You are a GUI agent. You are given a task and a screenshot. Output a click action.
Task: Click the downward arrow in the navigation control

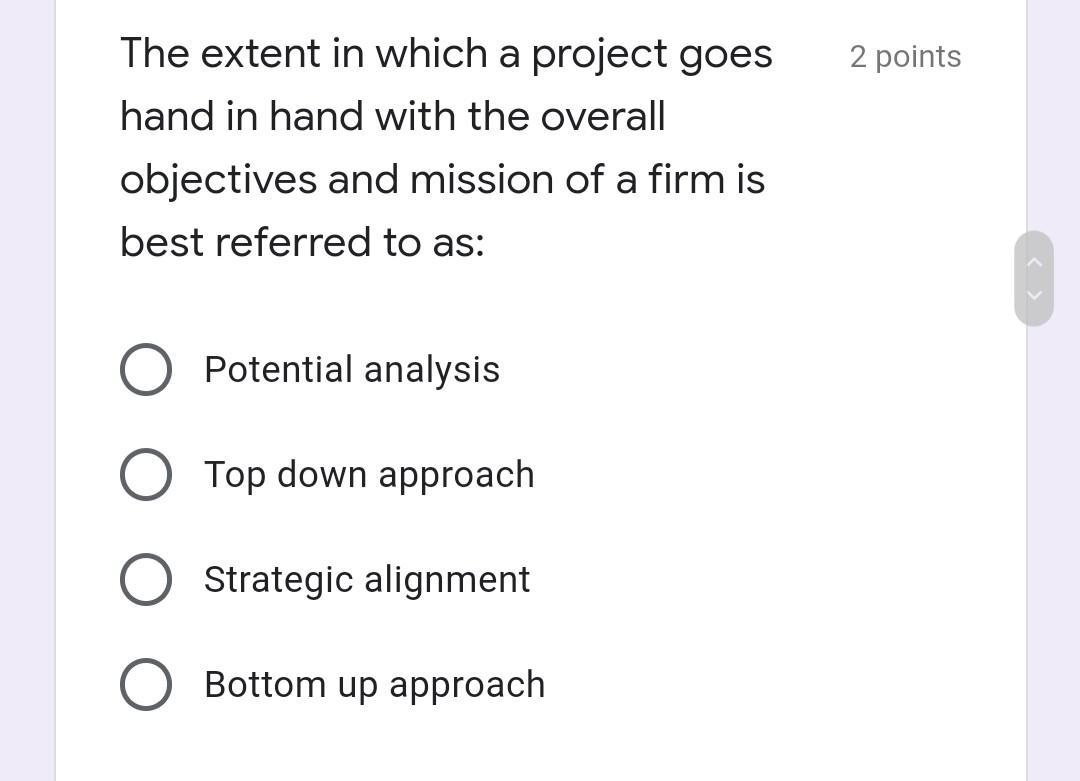click(1035, 295)
